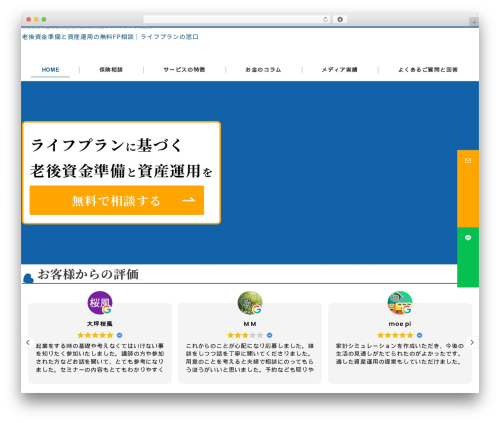Open the 保険相談 menu item
This screenshot has width=500, height=423.
[111, 70]
